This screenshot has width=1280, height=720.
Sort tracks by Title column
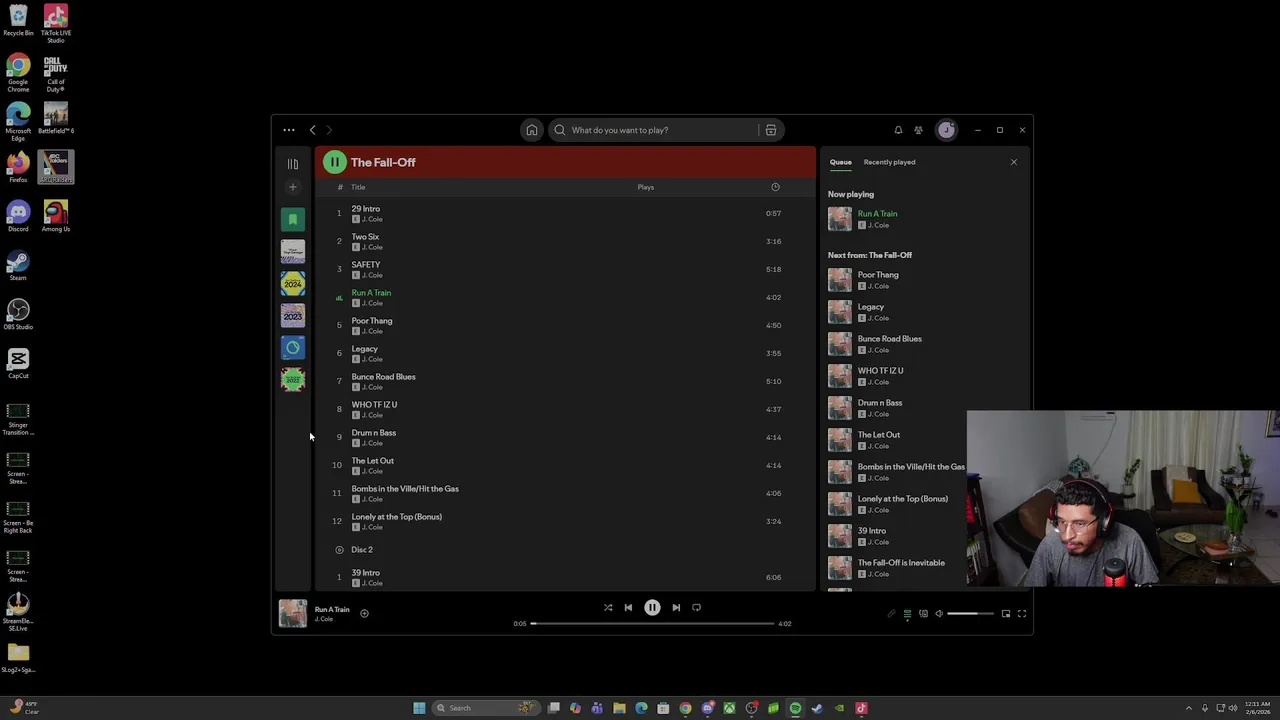(x=358, y=187)
